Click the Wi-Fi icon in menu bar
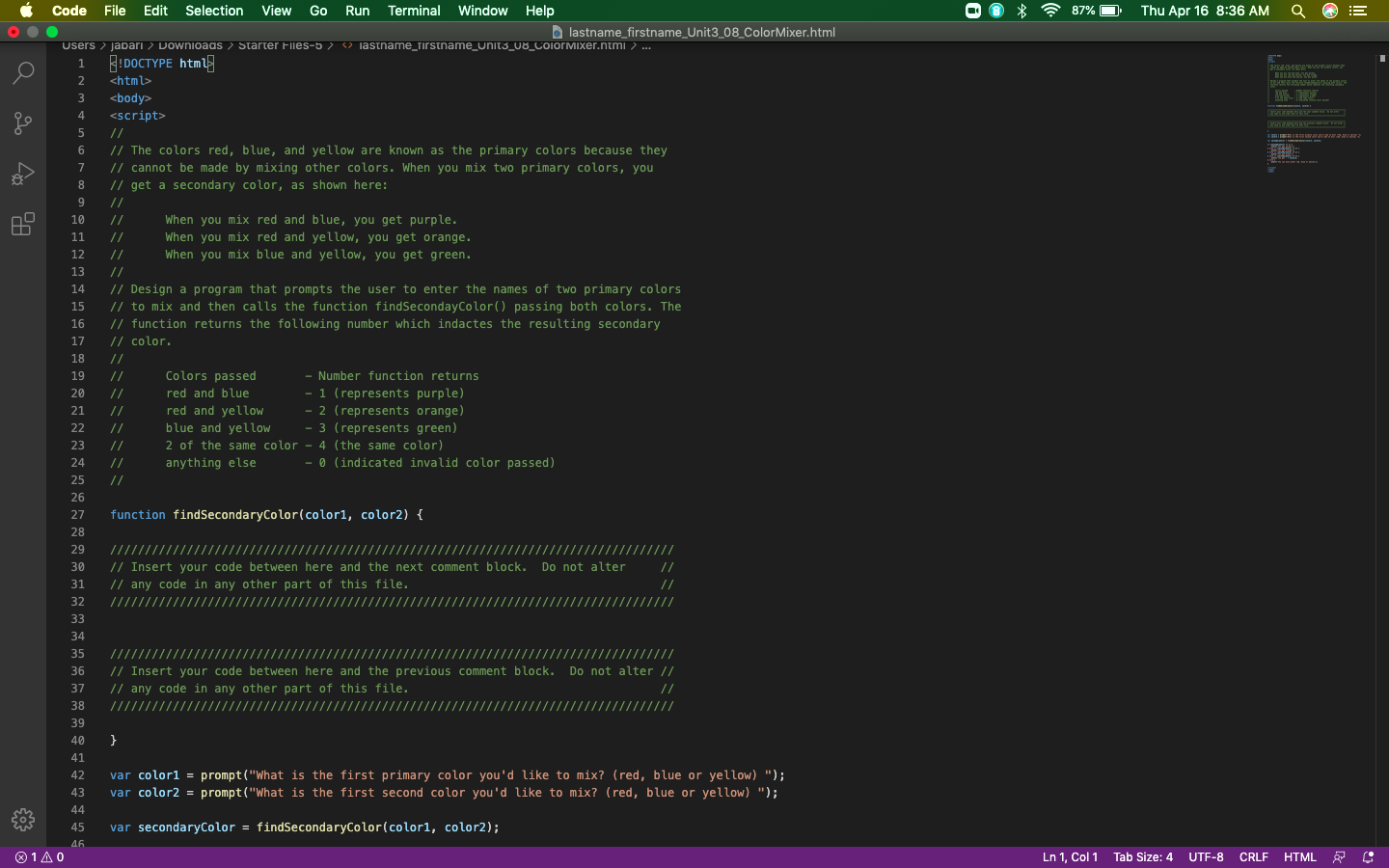 pos(1051,11)
